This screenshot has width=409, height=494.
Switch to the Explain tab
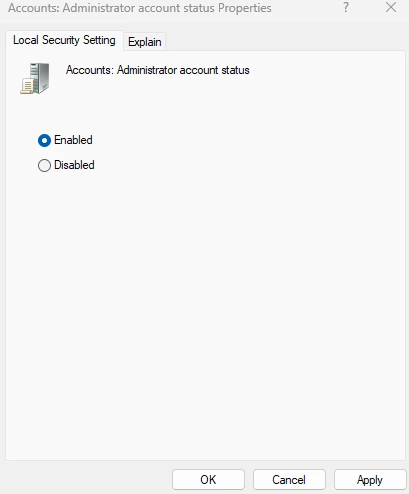145,42
